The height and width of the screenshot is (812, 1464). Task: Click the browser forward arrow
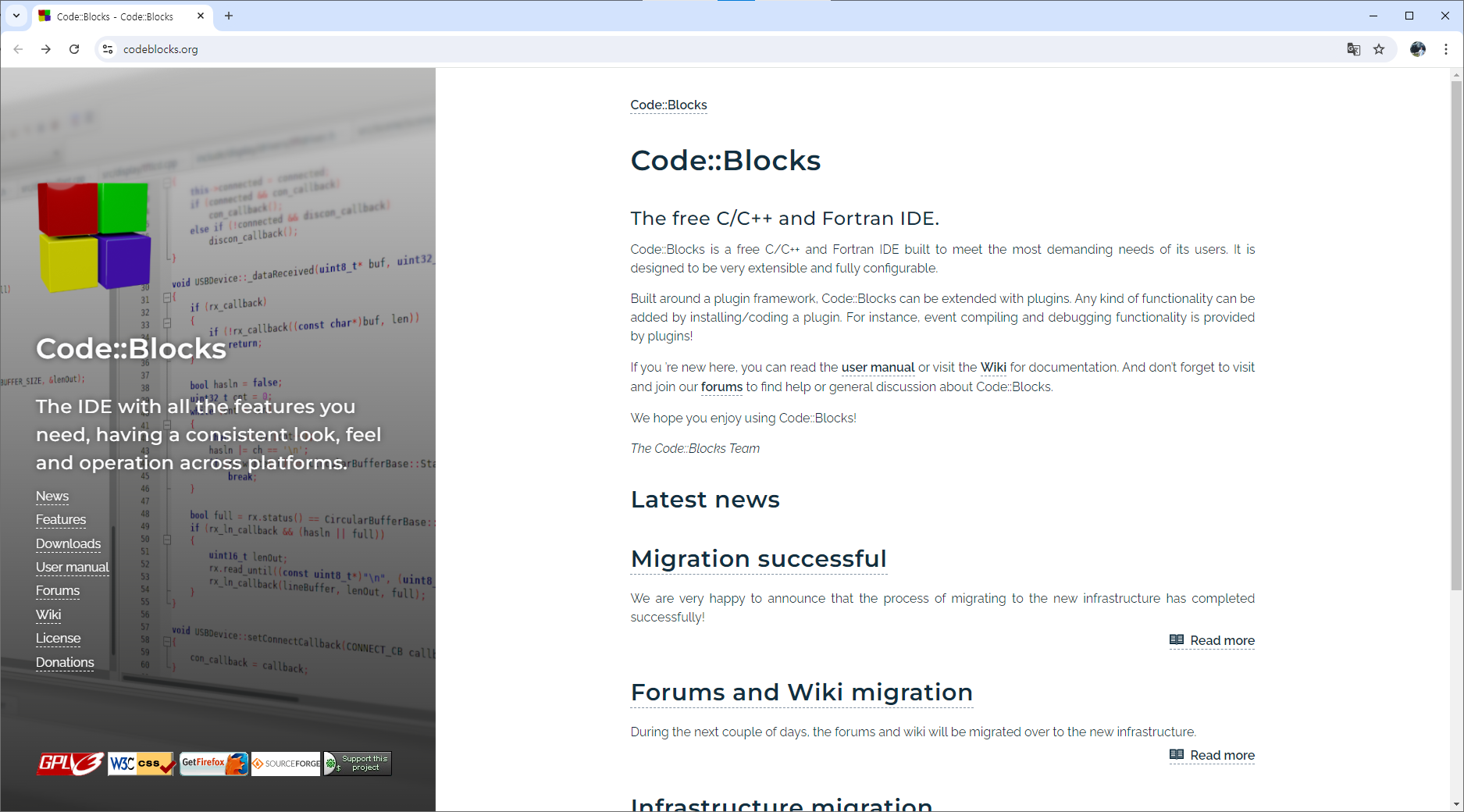click(46, 49)
